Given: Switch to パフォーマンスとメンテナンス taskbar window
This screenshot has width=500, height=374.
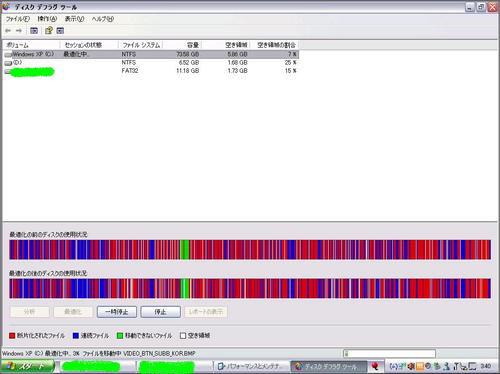Looking at the screenshot, I should click(252, 367).
